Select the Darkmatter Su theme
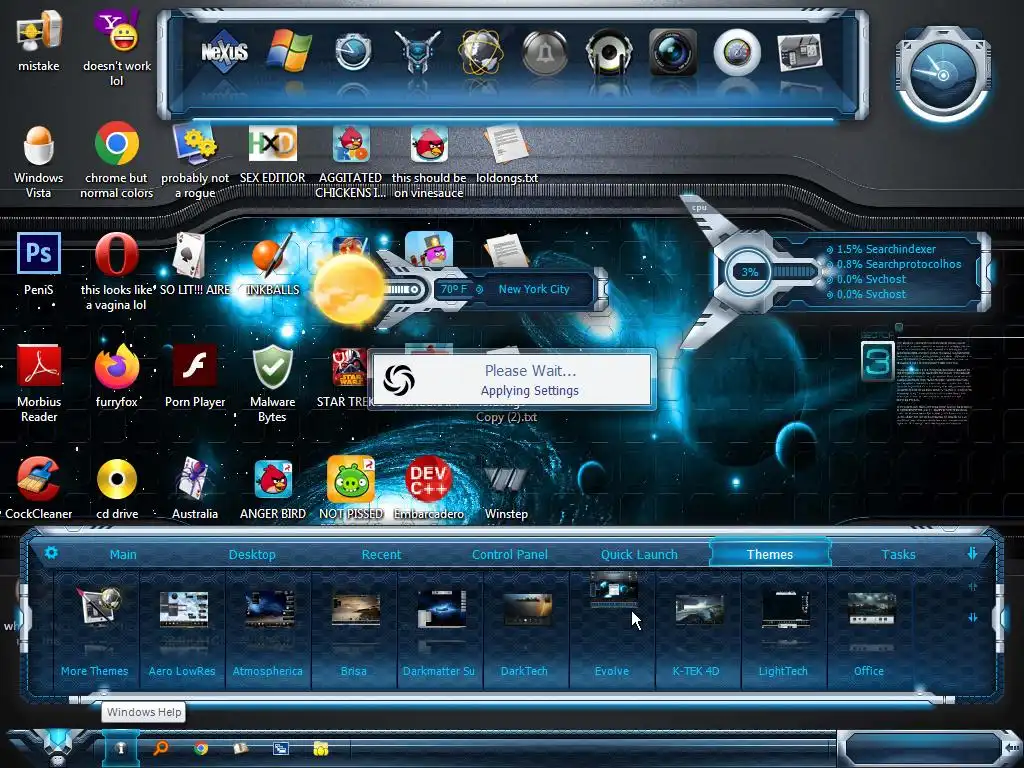The height and width of the screenshot is (768, 1024). pyautogui.click(x=440, y=630)
